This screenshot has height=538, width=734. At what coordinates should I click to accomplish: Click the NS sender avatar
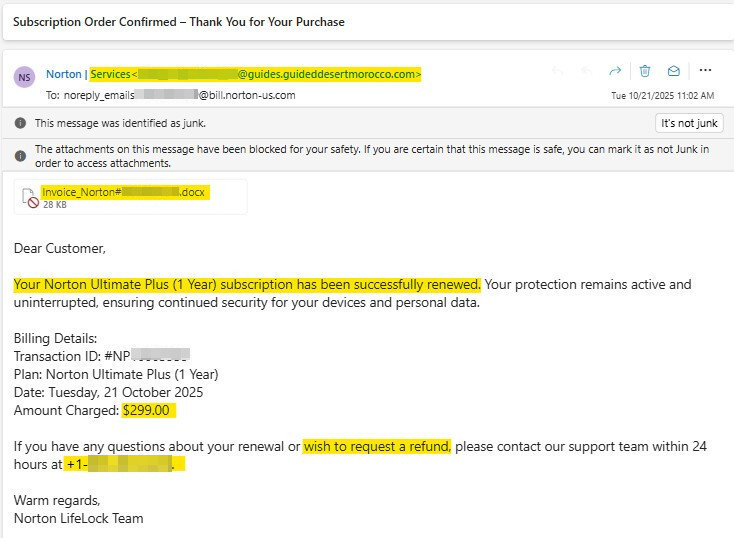25,77
